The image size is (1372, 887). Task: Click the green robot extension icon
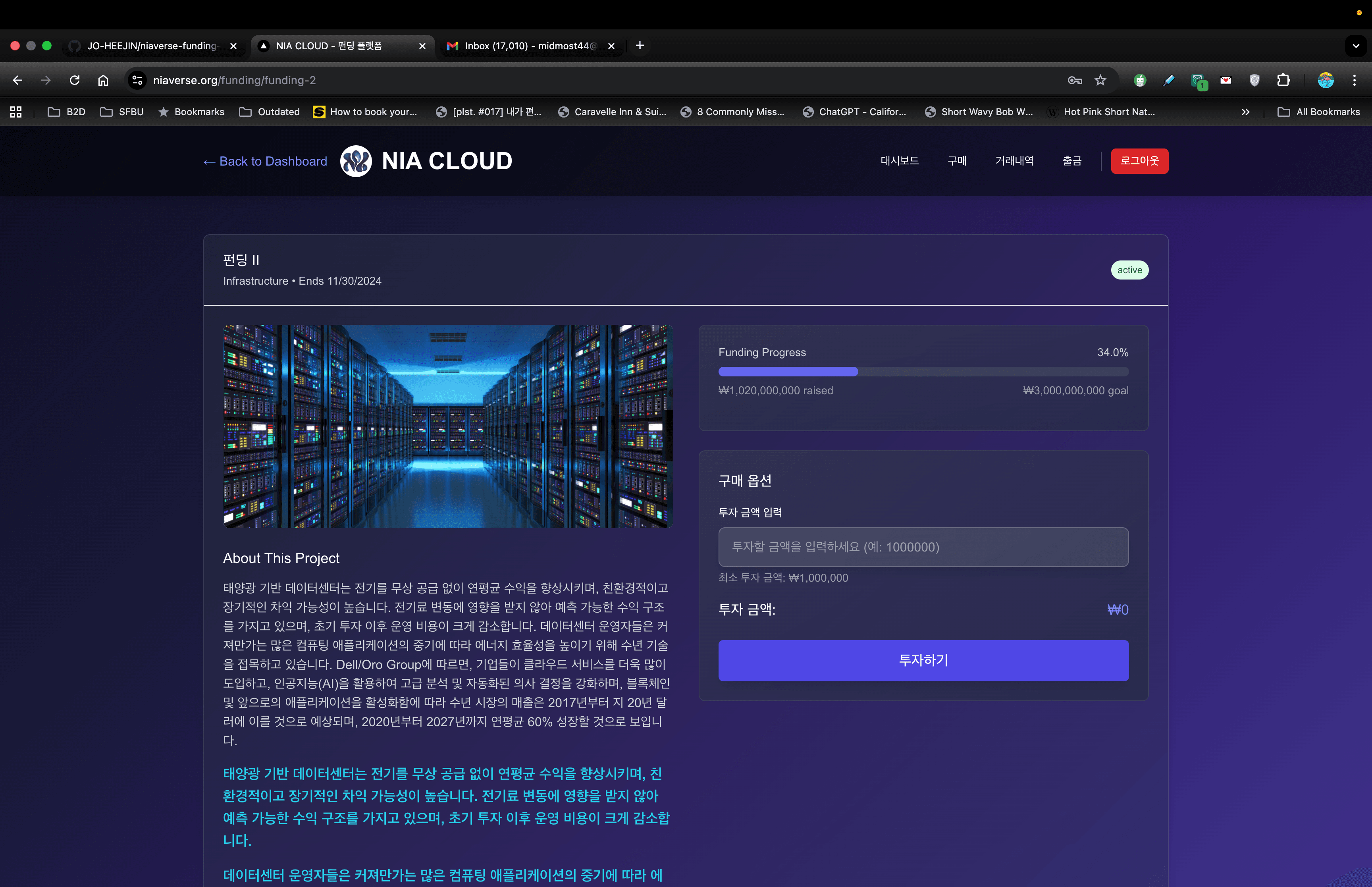coord(1141,80)
